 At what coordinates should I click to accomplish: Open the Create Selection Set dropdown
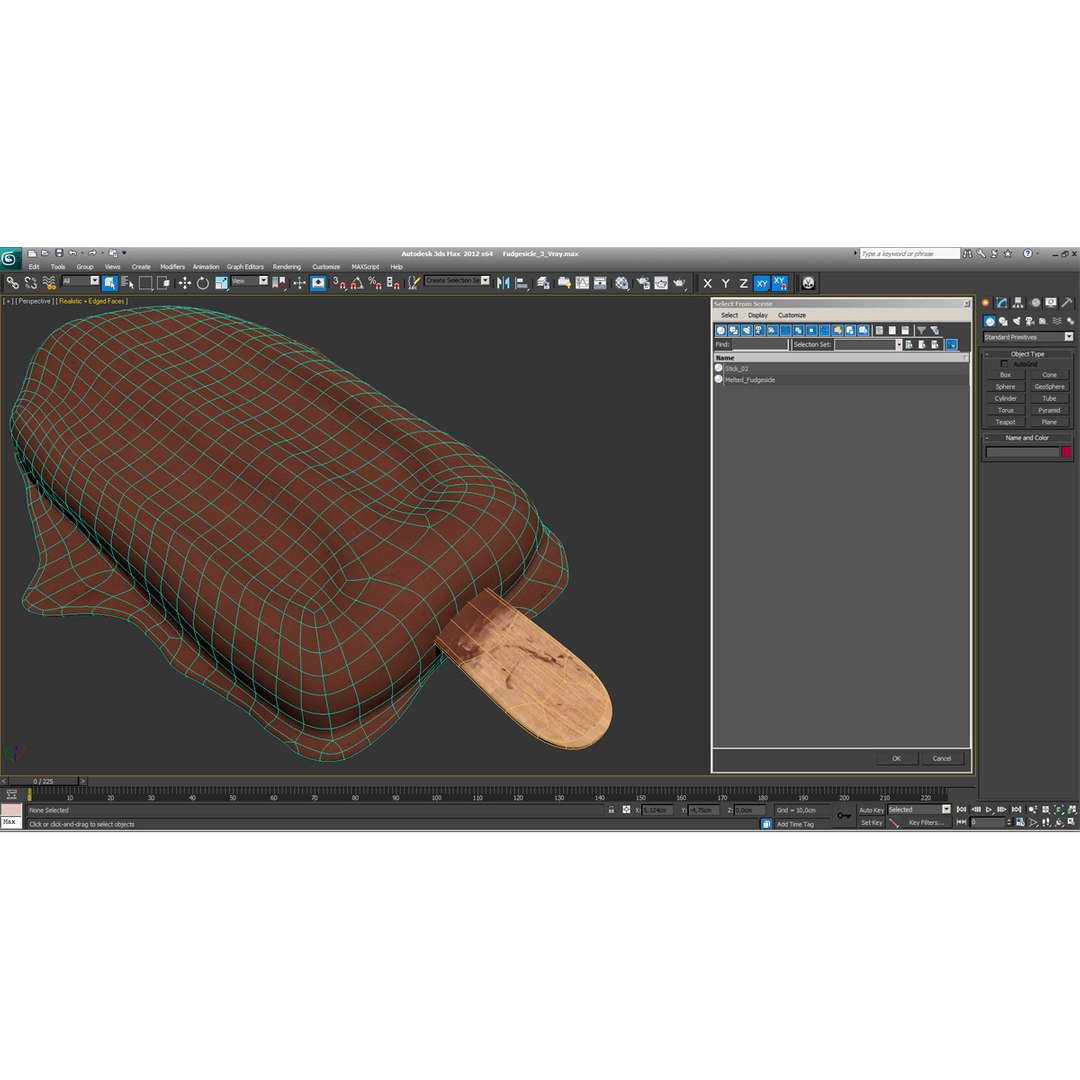457,280
